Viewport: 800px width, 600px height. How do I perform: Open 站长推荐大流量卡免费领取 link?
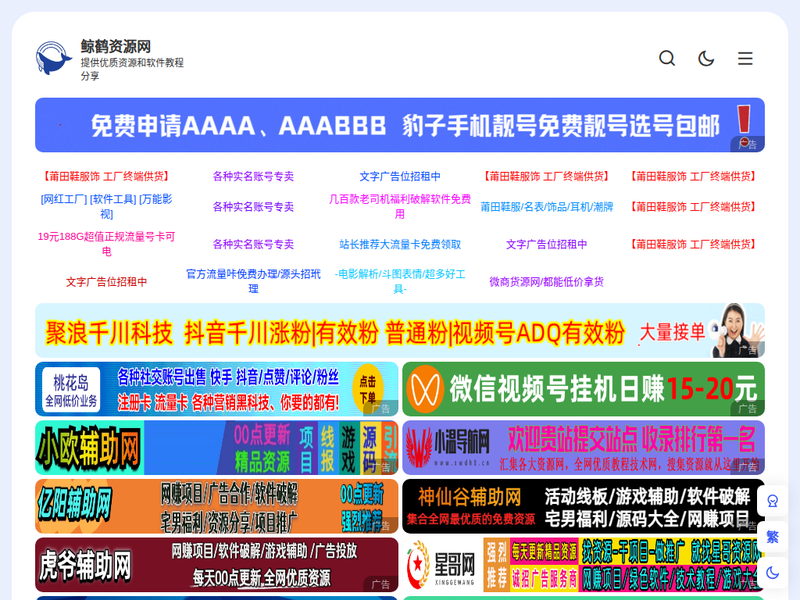click(x=400, y=244)
